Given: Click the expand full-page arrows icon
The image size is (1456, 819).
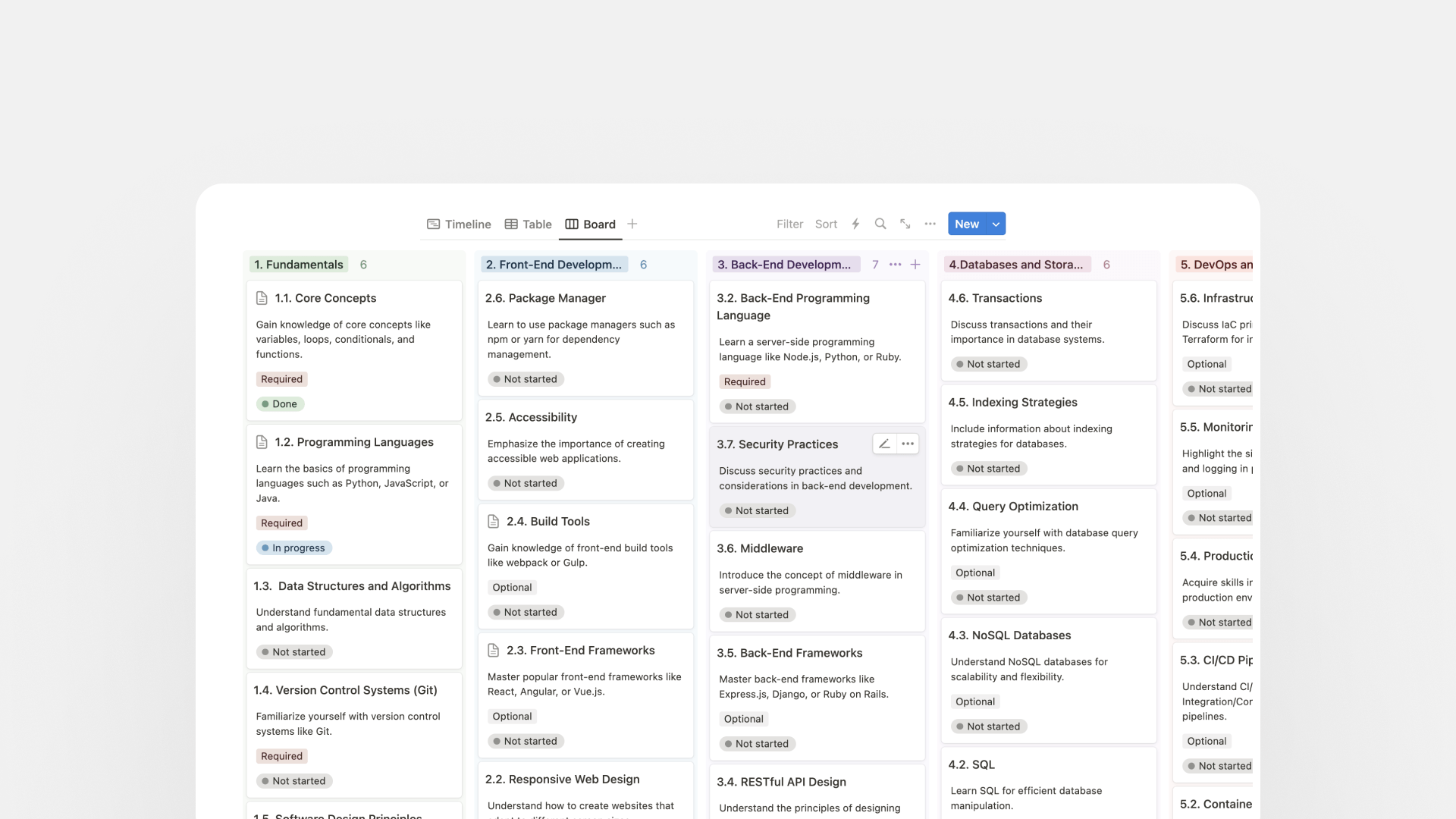Looking at the screenshot, I should 905,224.
